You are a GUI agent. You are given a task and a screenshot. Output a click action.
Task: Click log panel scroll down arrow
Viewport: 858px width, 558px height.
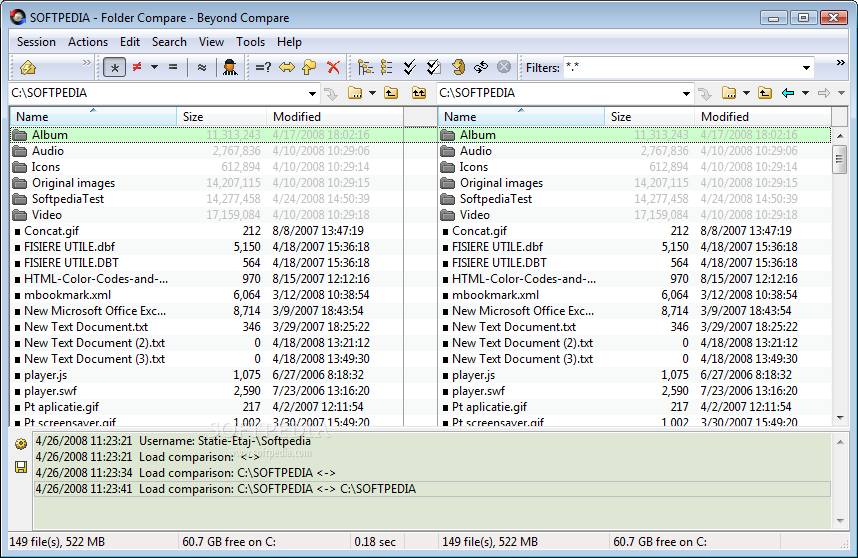pyautogui.click(x=840, y=521)
